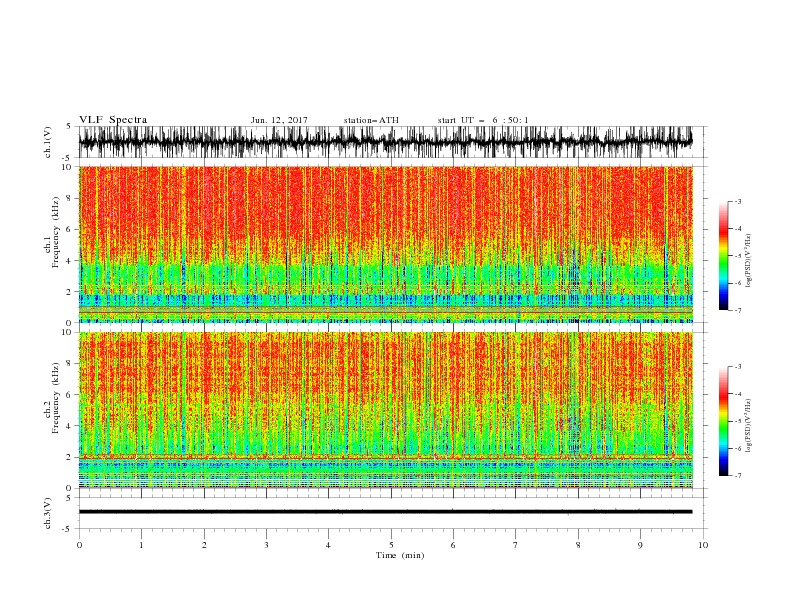792x612 pixels.
Task: Click the time axis tick label "6"
Action: coord(453,545)
